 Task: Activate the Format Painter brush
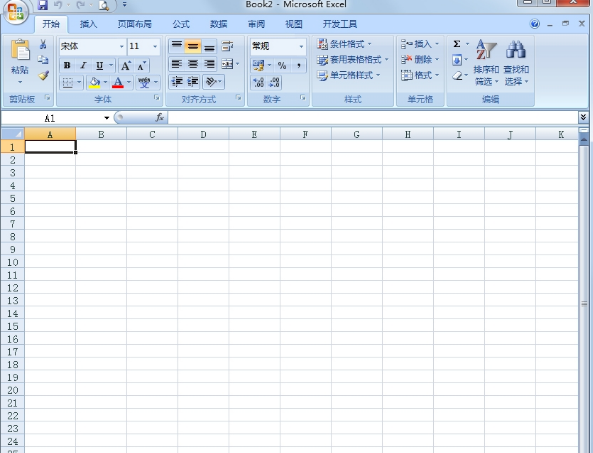click(x=43, y=75)
